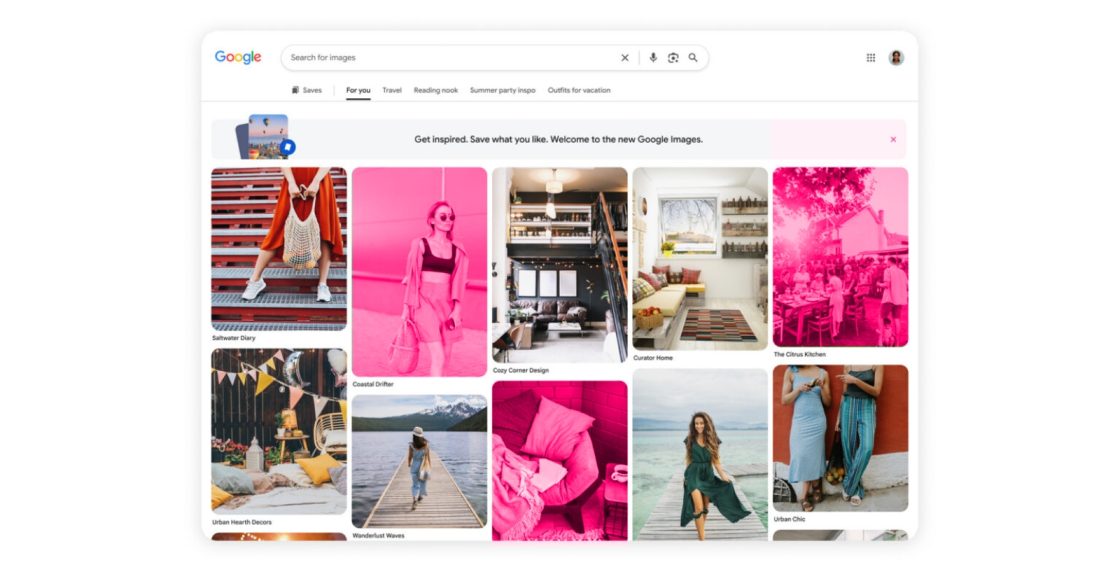Open Google Lens camera search
1120x588 pixels.
tap(673, 58)
